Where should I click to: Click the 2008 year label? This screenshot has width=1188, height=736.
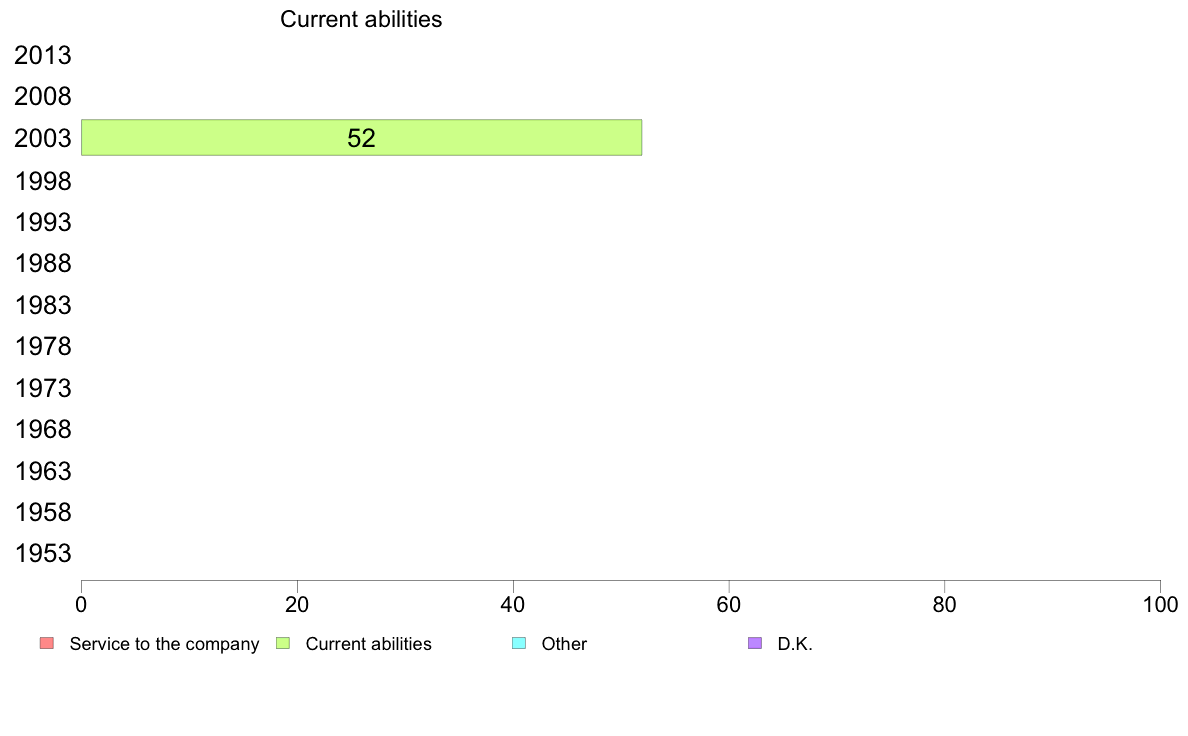[42, 96]
